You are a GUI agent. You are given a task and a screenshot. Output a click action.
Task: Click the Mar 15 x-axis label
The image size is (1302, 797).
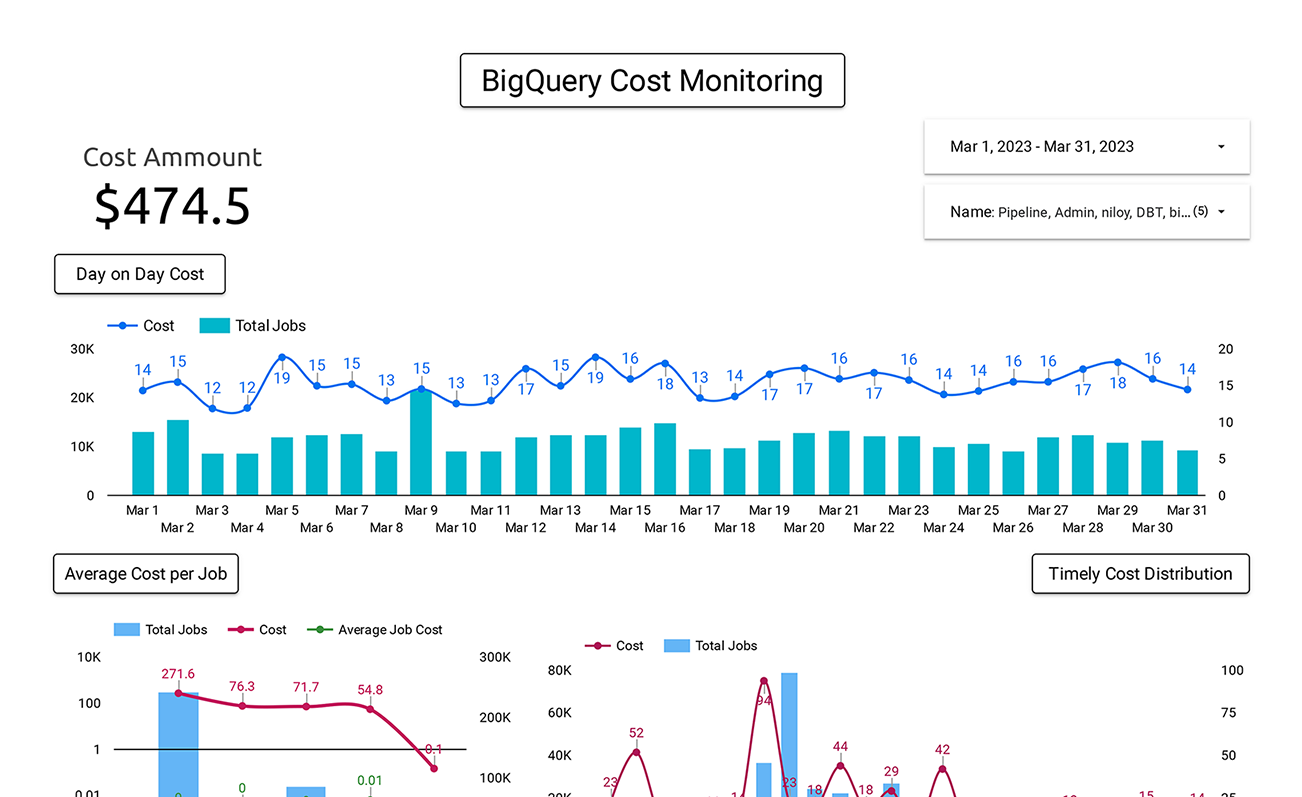(630, 511)
